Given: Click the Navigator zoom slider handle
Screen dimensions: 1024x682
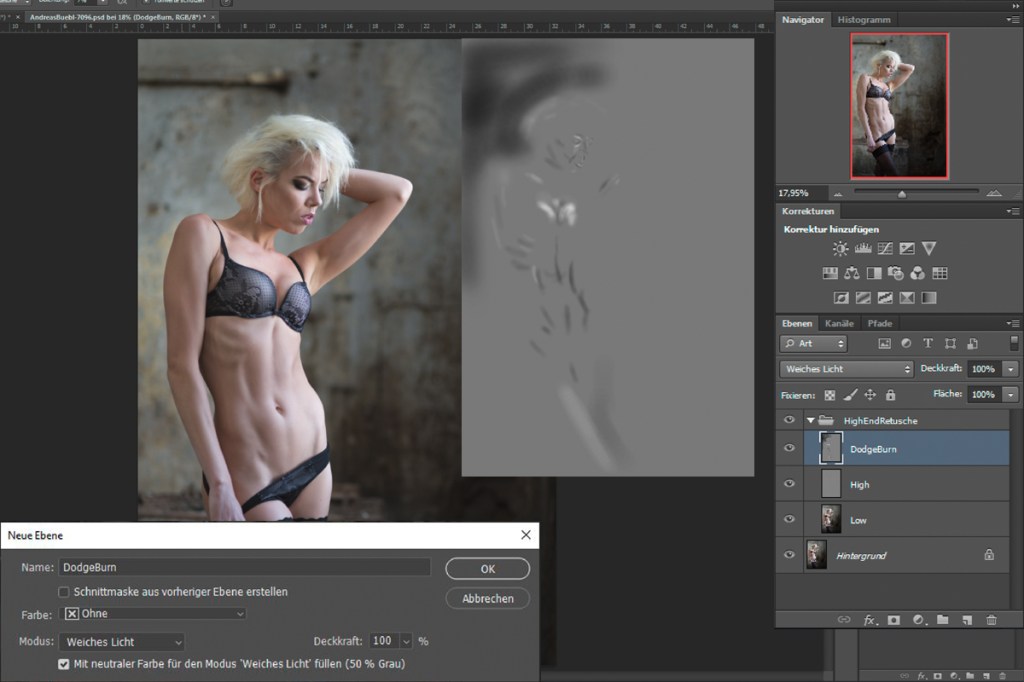Looking at the screenshot, I should [x=902, y=194].
